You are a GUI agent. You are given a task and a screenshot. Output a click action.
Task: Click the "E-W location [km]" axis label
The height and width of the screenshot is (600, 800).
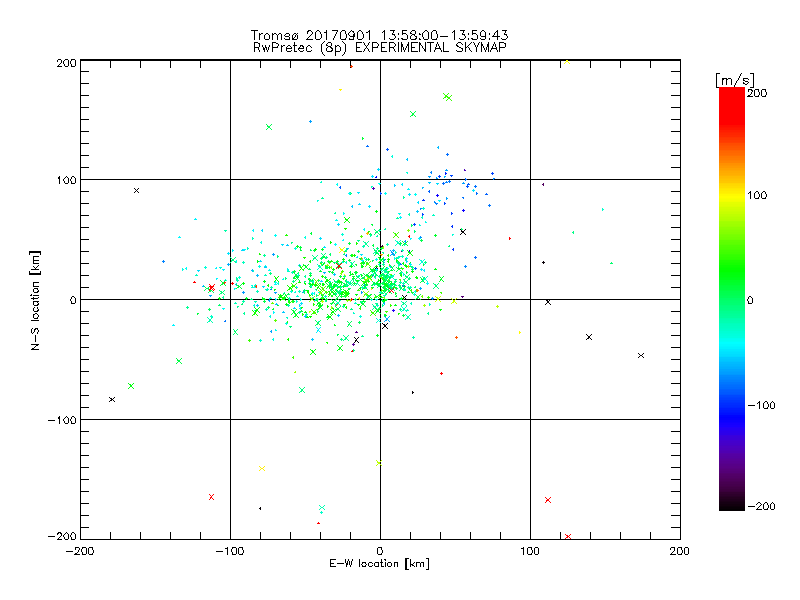(379, 564)
